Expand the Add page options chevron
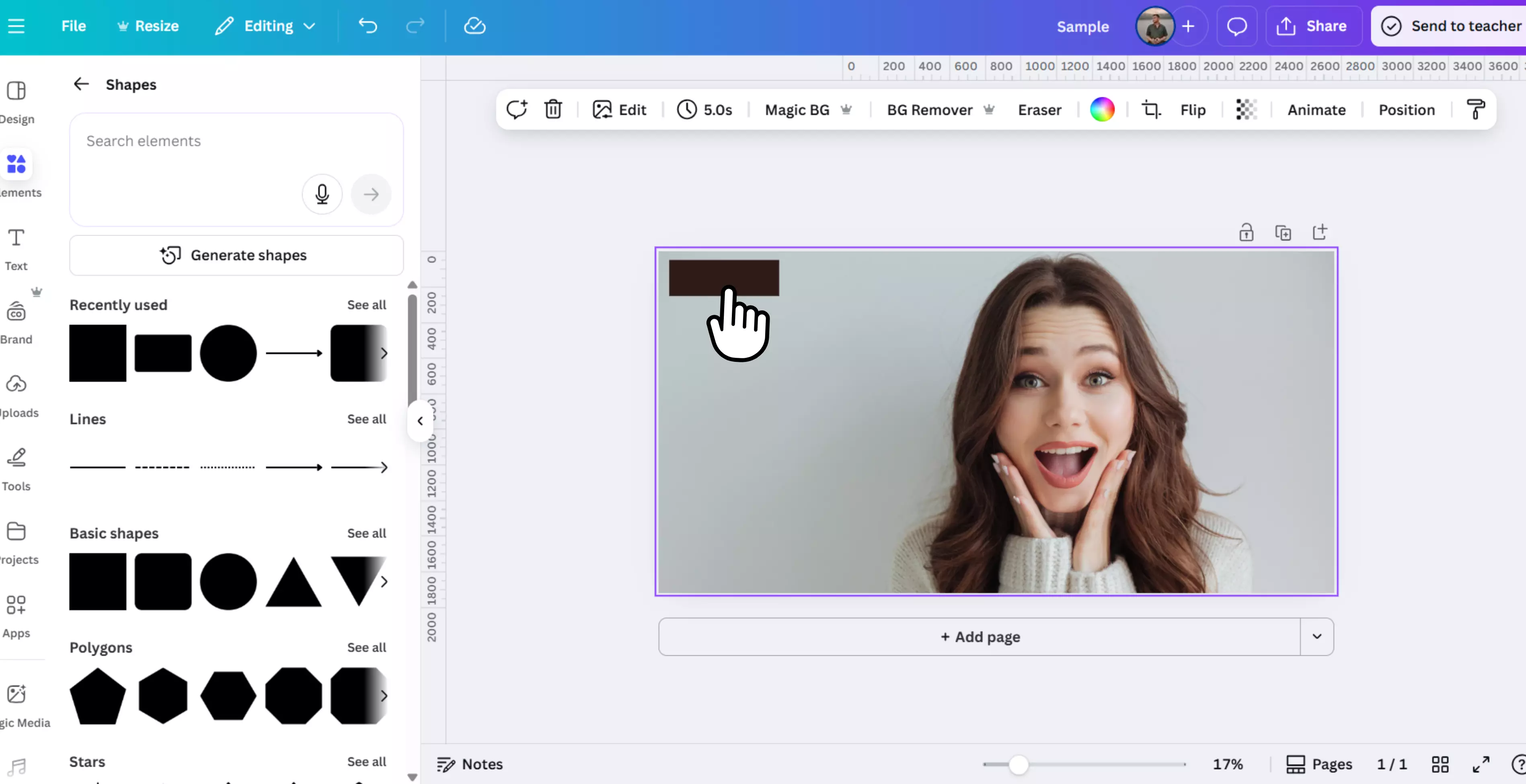1526x784 pixels. (1316, 636)
